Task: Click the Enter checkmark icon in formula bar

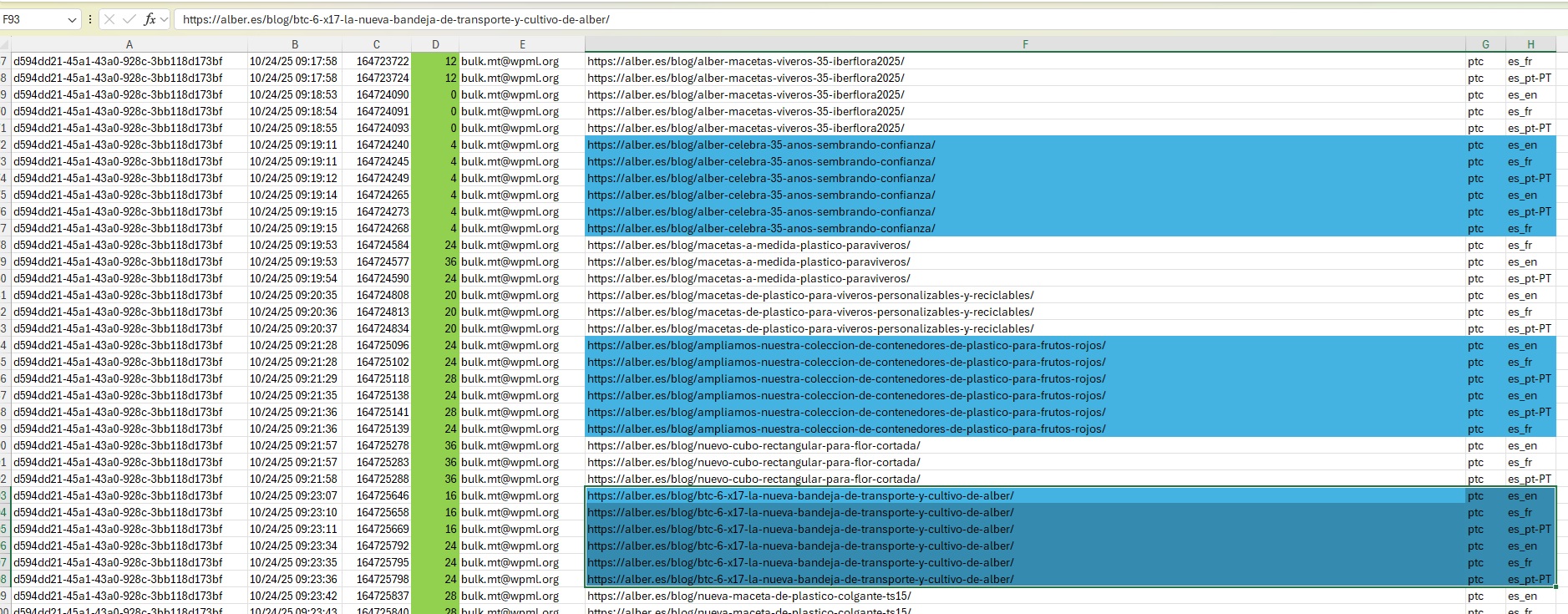Action: pyautogui.click(x=129, y=19)
